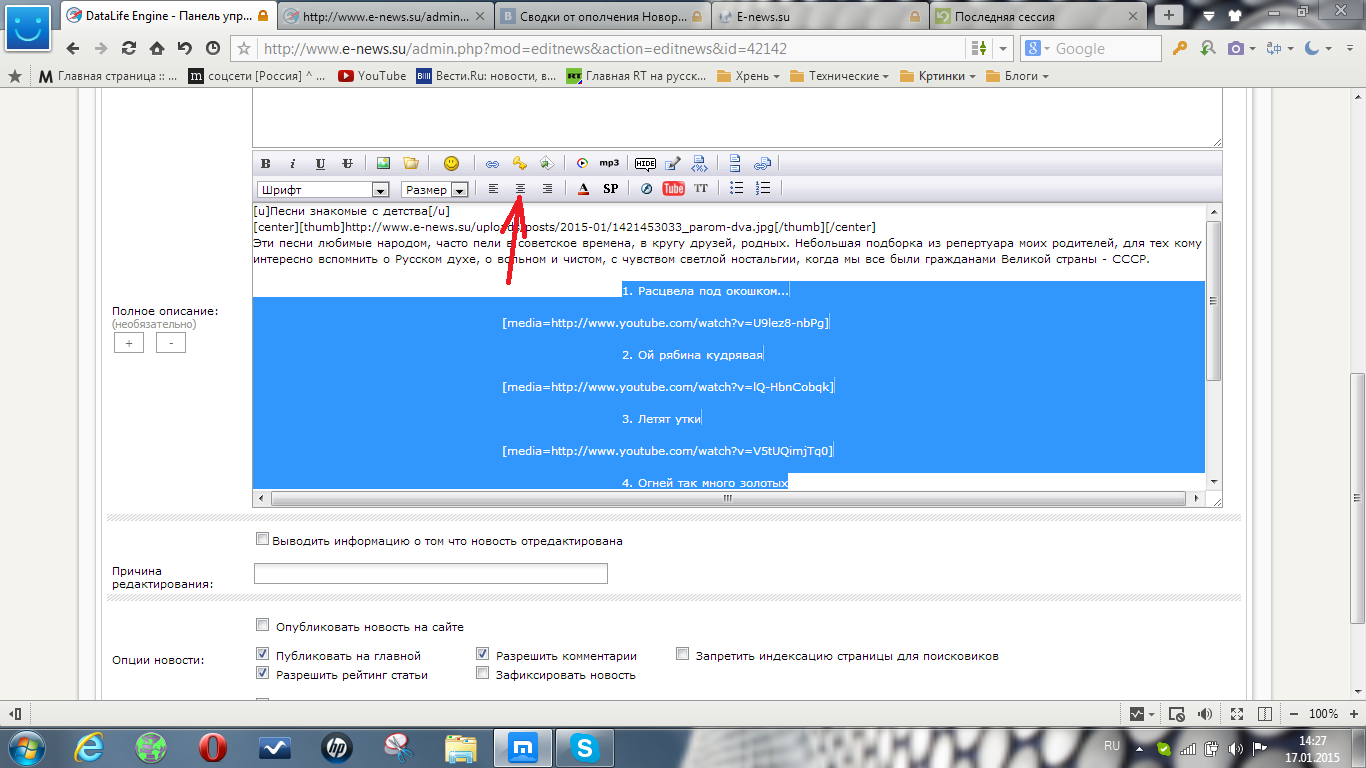Switch to the 'E-news.su' tab
1366x768 pixels.
pos(820,16)
